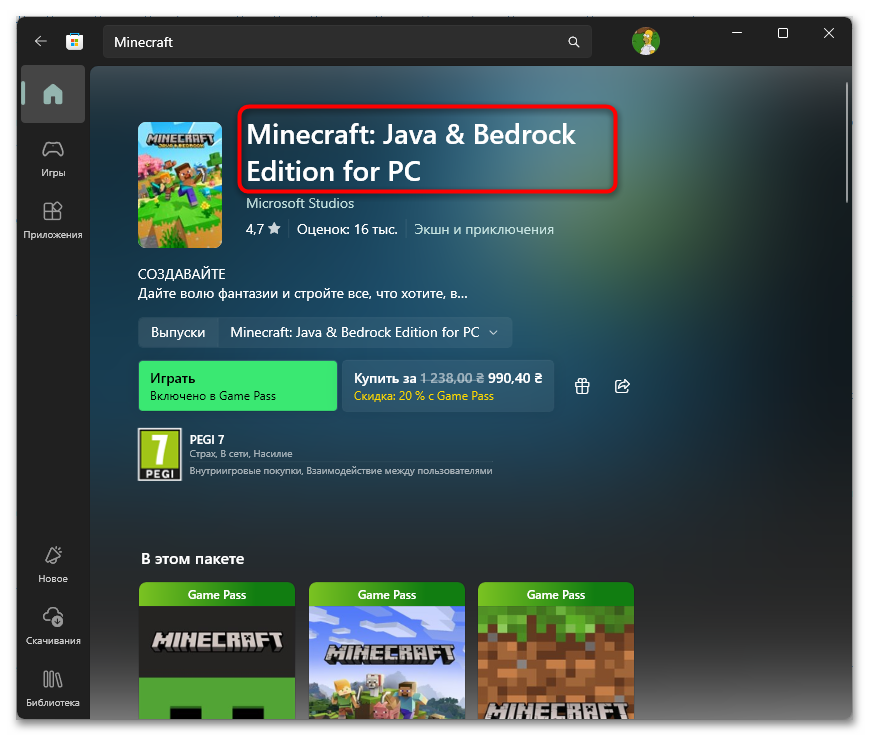
Task: Click the gift icon to buy as gift
Action: (x=582, y=386)
